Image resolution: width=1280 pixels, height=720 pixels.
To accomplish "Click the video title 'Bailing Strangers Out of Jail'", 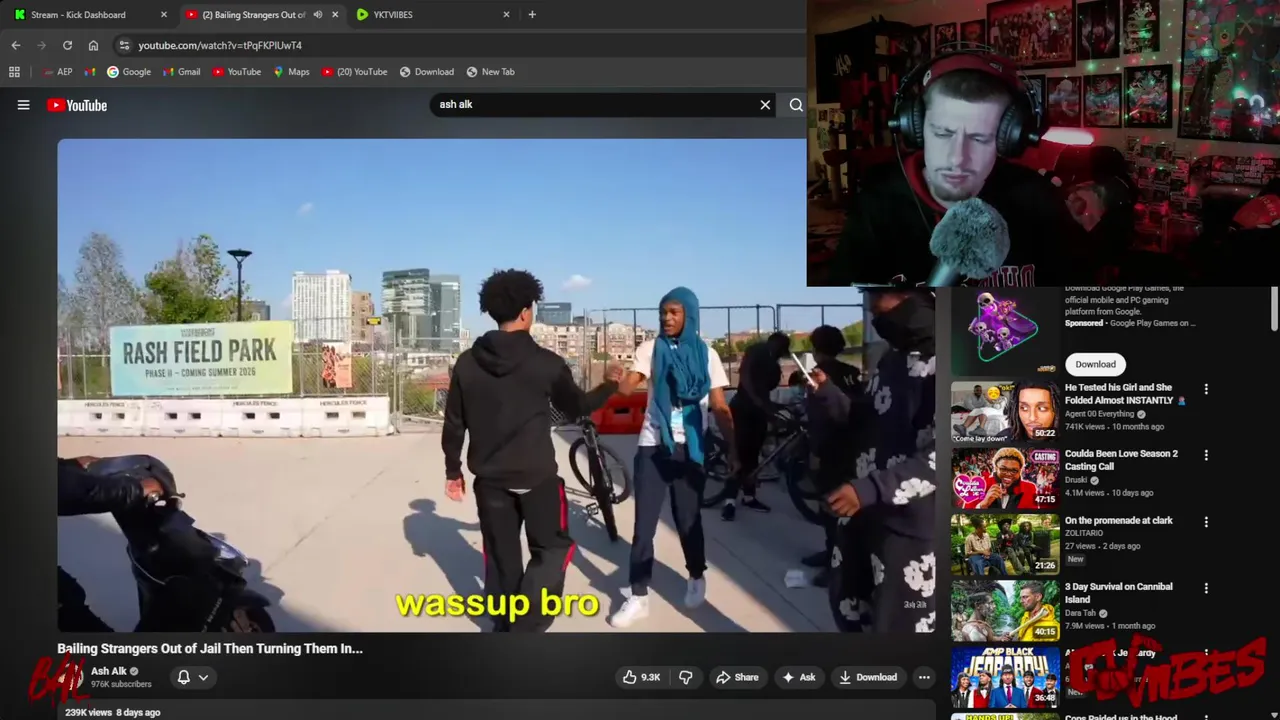I will [x=210, y=648].
